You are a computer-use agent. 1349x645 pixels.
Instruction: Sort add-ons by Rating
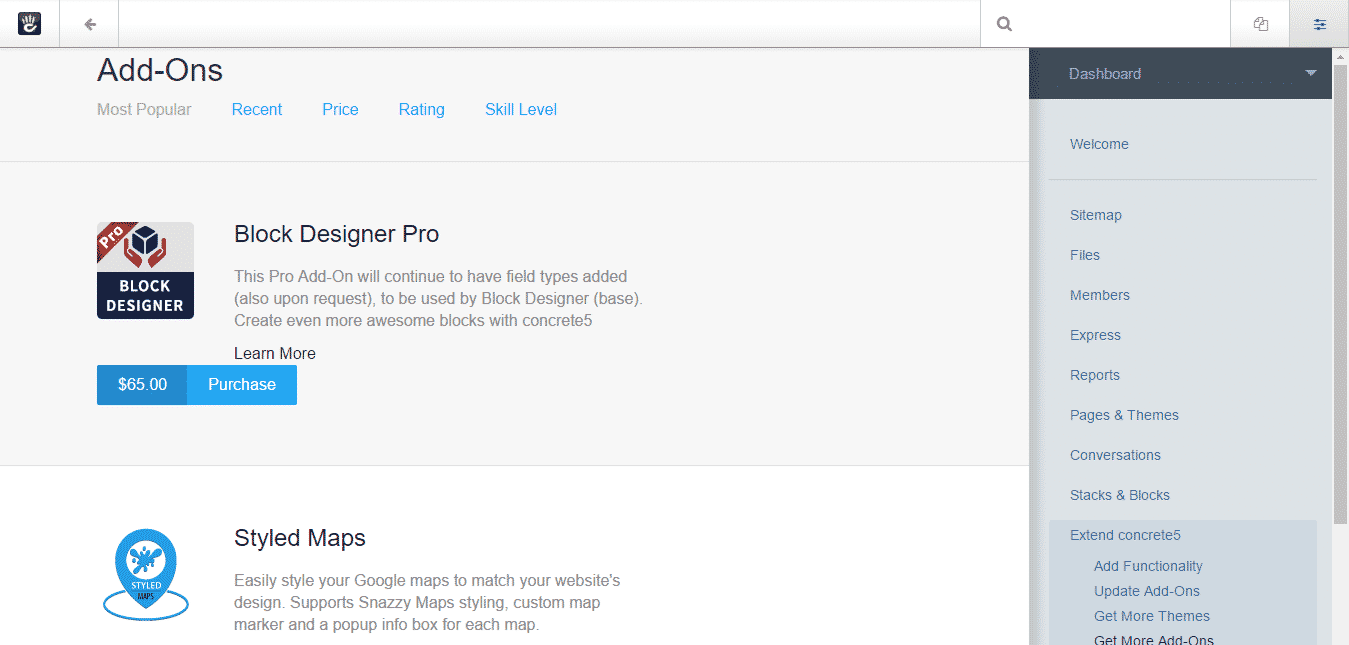(421, 109)
